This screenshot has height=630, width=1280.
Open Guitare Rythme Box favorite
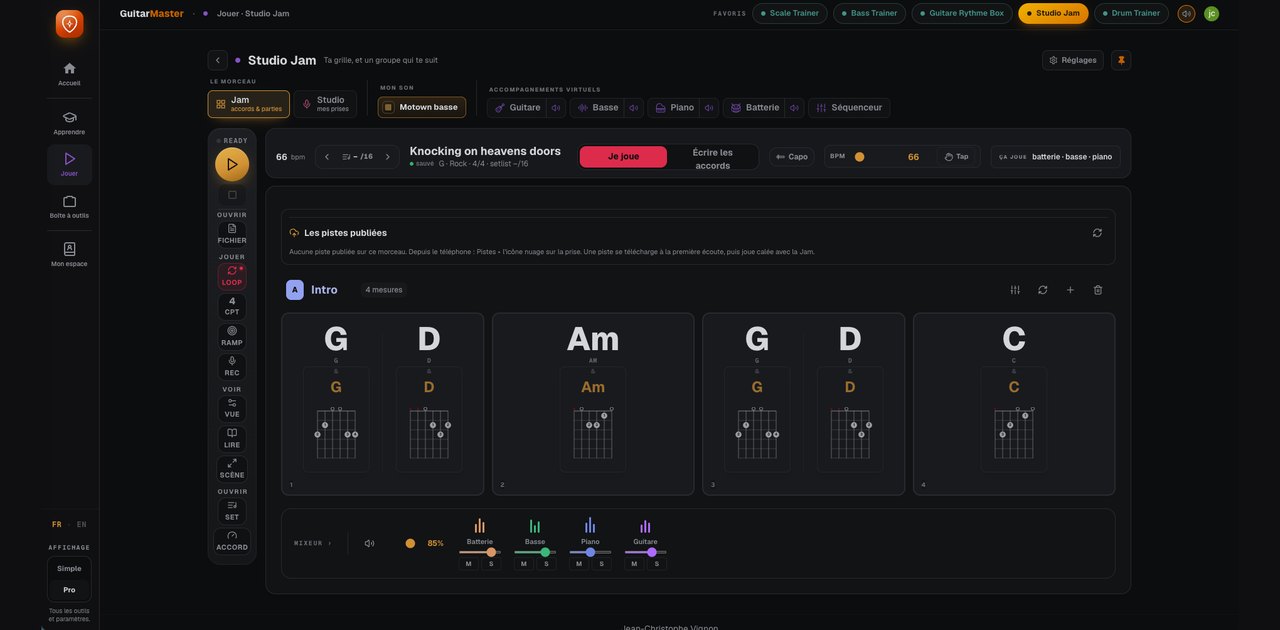962,13
